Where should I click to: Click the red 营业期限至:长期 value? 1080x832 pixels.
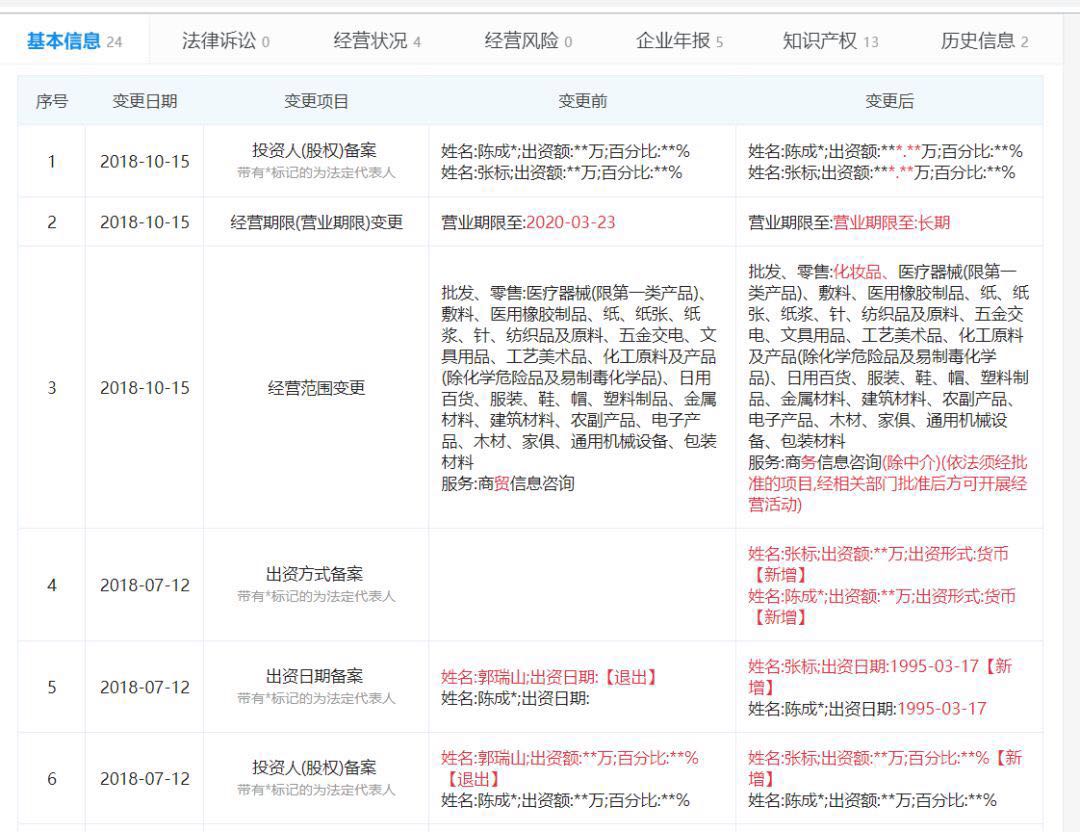point(892,222)
